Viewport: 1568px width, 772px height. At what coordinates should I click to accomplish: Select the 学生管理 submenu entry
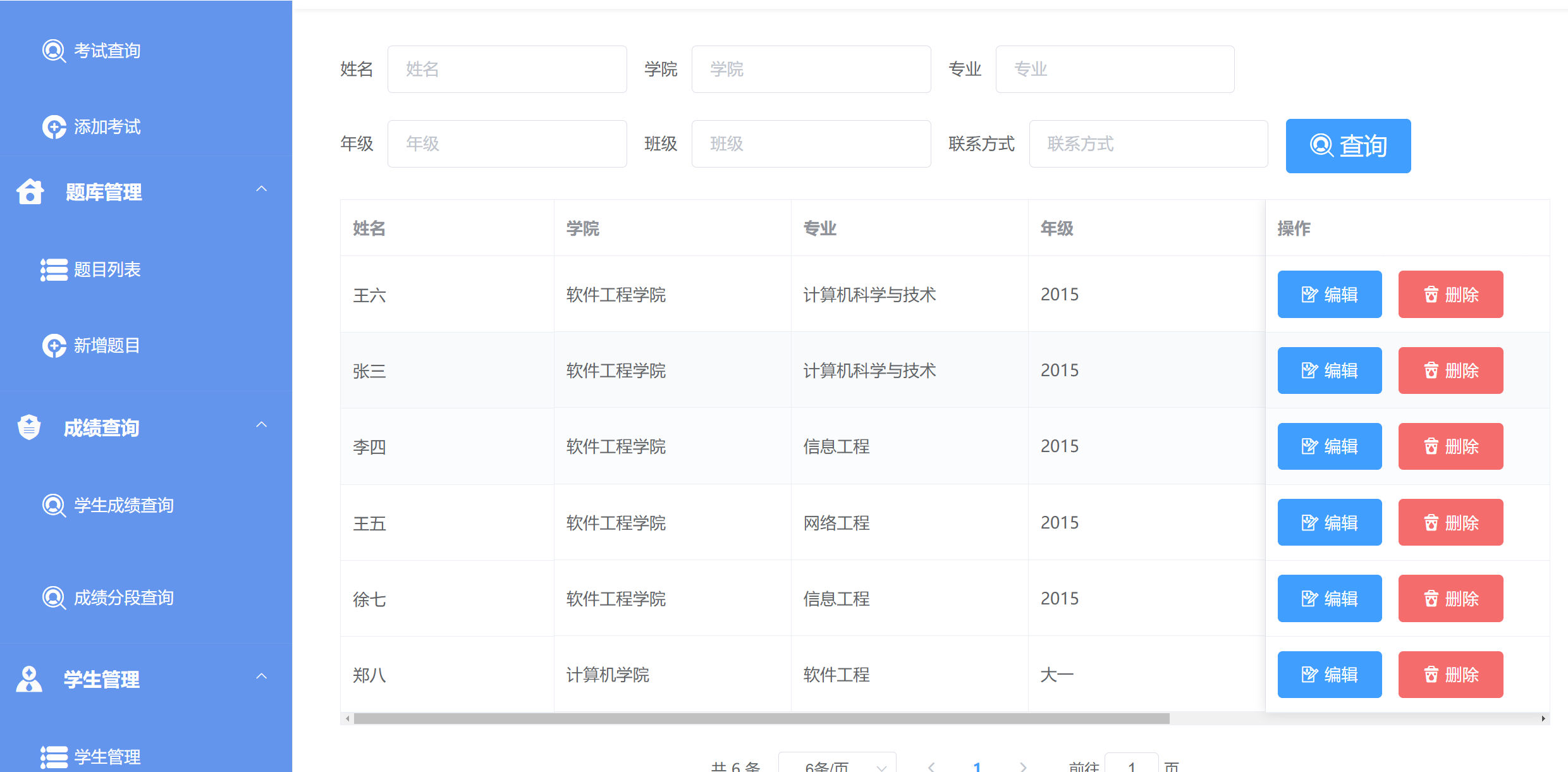pyautogui.click(x=107, y=756)
